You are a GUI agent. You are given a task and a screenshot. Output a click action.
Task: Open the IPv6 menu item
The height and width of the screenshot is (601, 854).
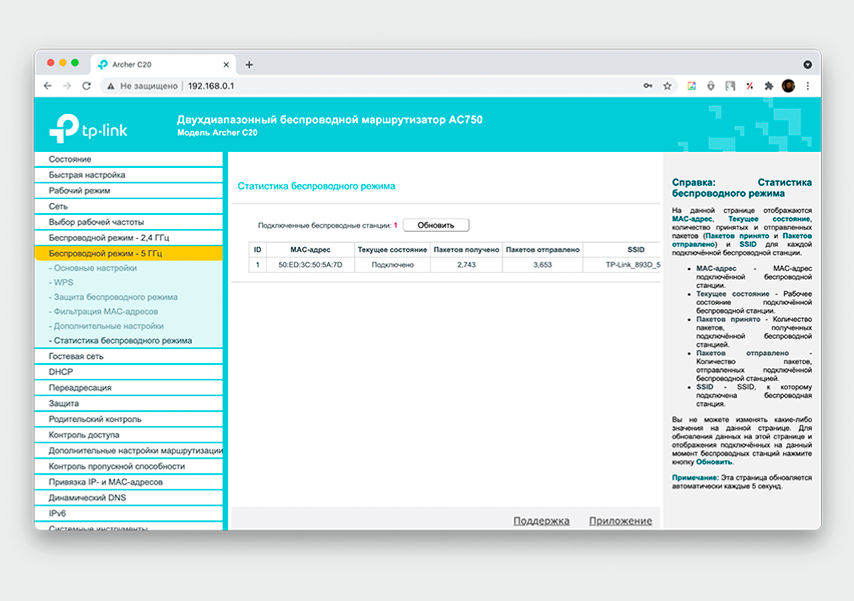(x=129, y=514)
